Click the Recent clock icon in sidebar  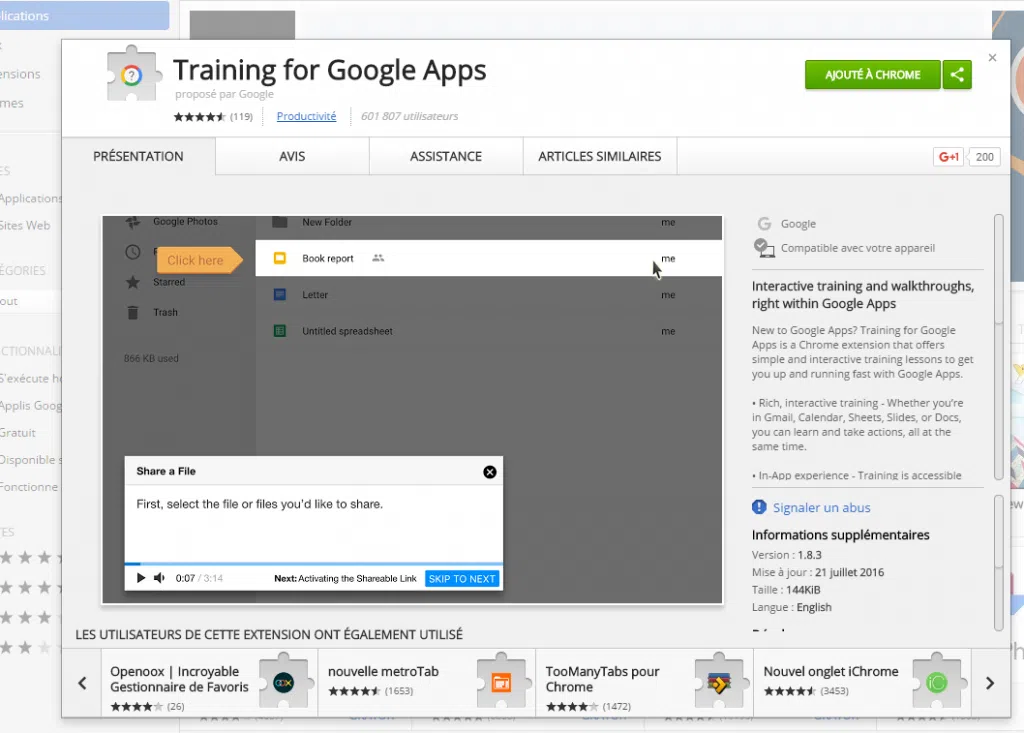133,252
